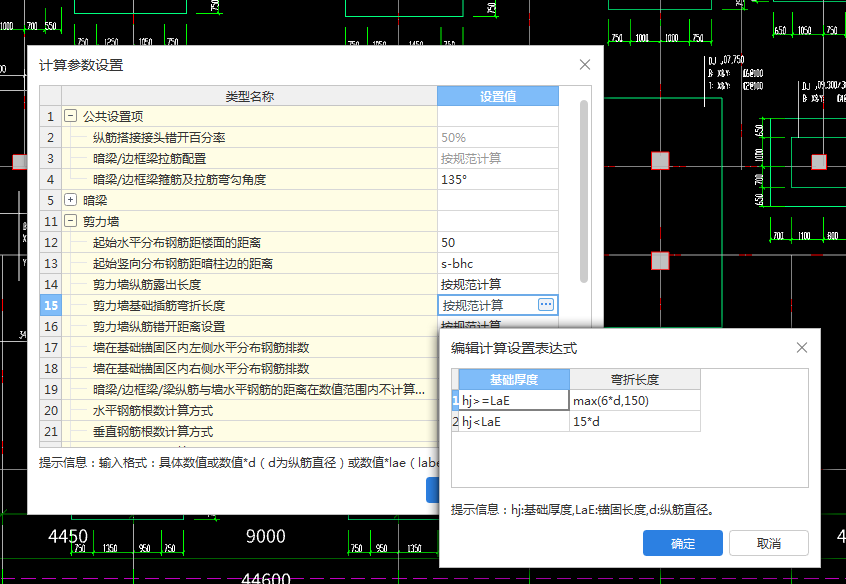Select the 类型名称 column header
Screen dimensions: 846x584
(249, 96)
